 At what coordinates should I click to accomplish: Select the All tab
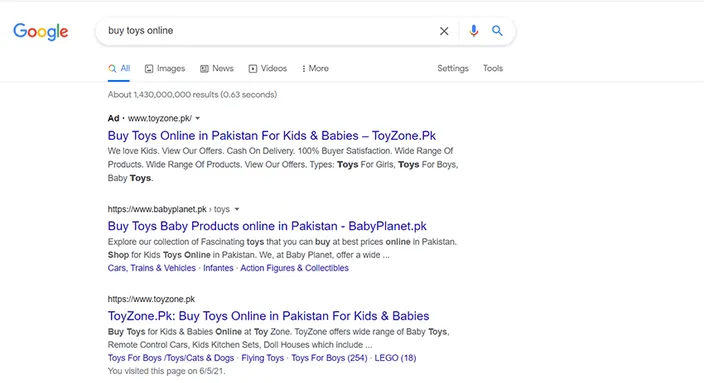(x=119, y=68)
